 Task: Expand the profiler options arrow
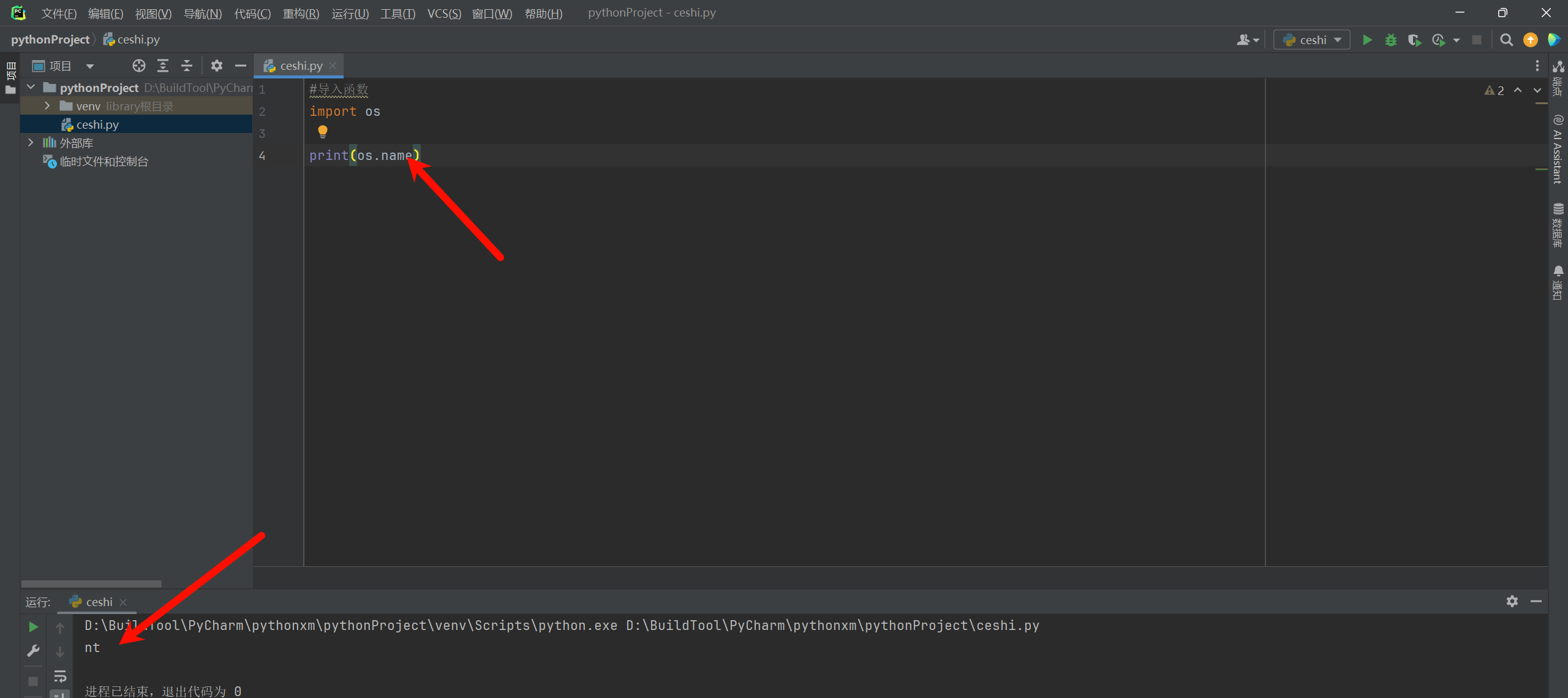pyautogui.click(x=1457, y=40)
